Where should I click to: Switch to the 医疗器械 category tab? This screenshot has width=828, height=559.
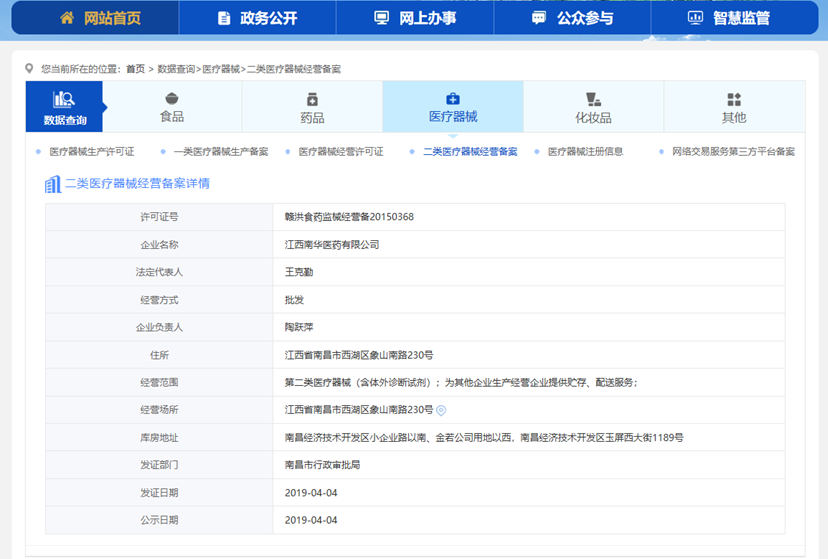pyautogui.click(x=453, y=108)
